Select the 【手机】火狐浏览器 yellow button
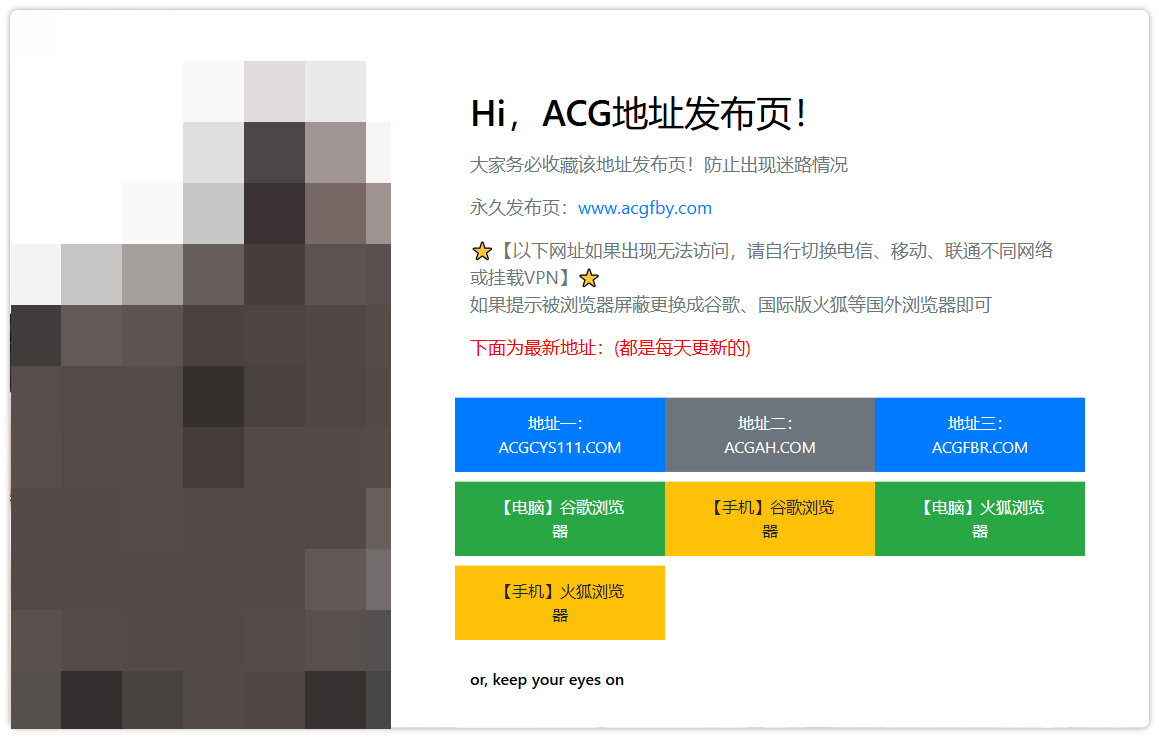Image resolution: width=1159 pixels, height=738 pixels. (x=560, y=603)
